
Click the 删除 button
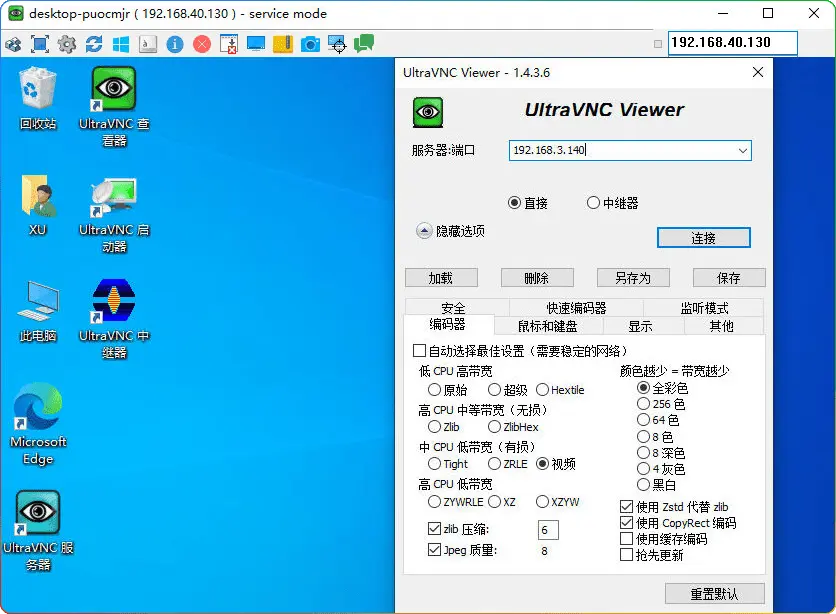click(x=537, y=278)
